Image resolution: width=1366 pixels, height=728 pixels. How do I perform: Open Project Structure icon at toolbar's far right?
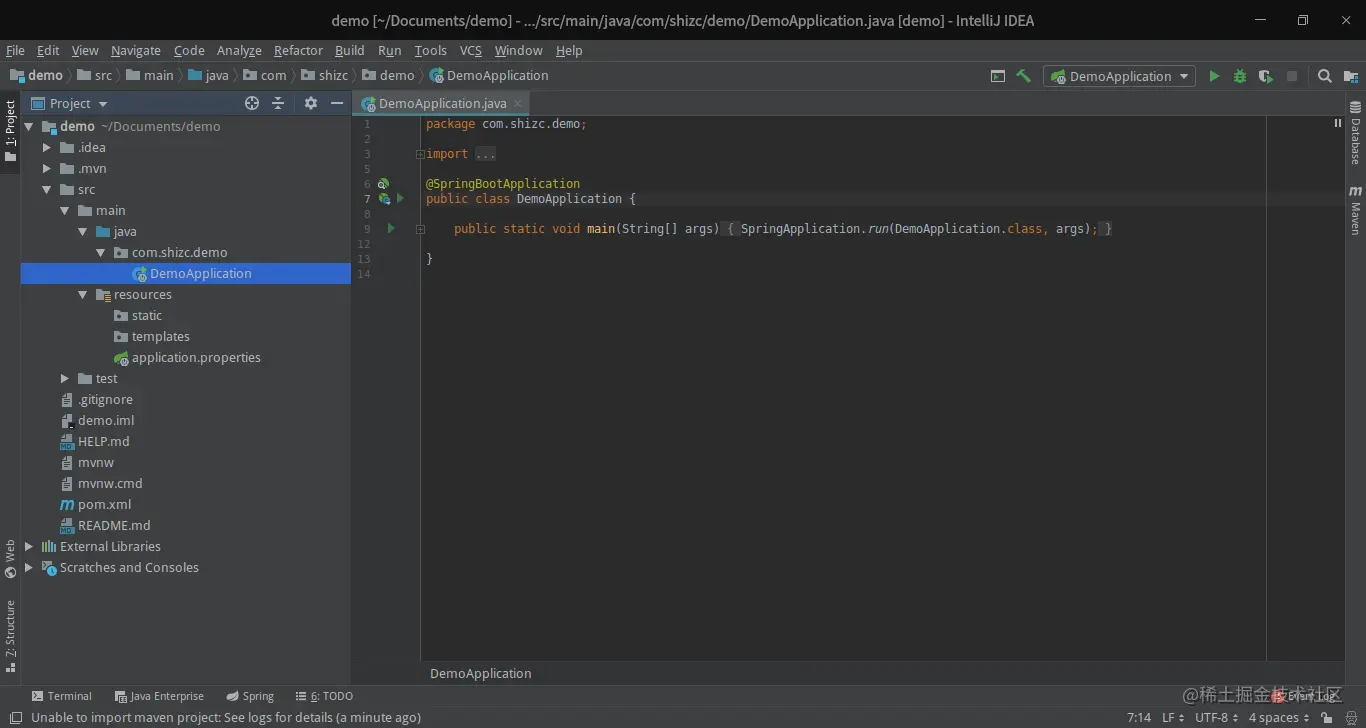coord(1350,76)
